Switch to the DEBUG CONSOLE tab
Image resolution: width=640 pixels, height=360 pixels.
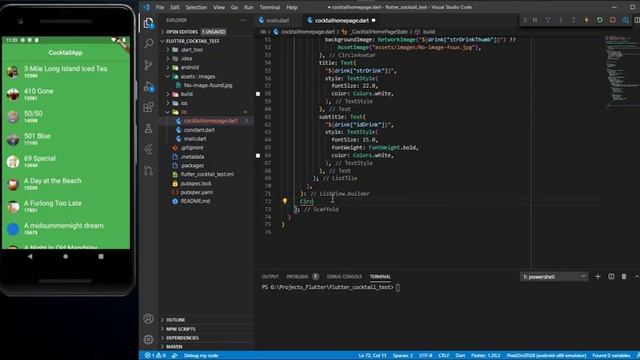tap(344, 277)
